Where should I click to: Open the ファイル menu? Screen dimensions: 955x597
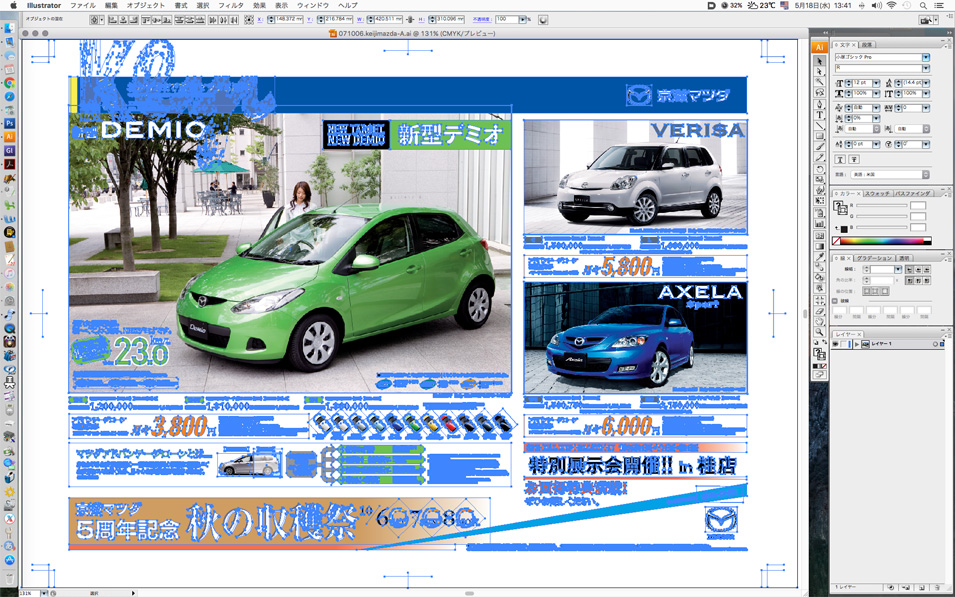coord(83,5)
